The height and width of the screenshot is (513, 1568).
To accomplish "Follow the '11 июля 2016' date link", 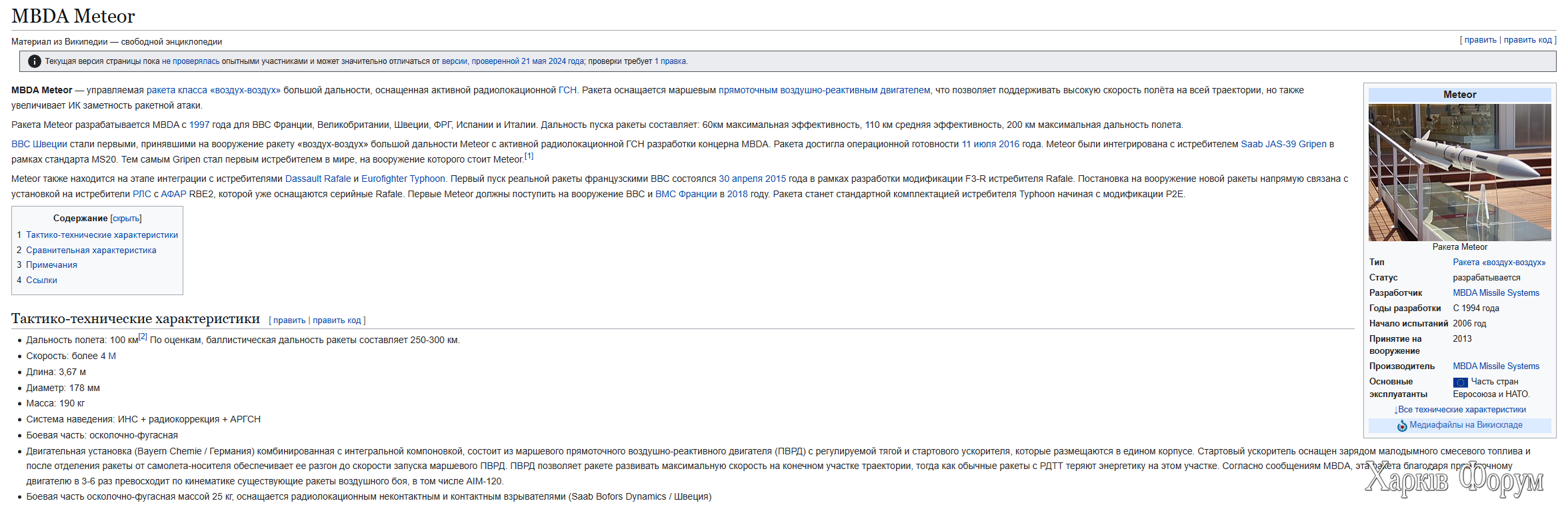I will pos(990,144).
